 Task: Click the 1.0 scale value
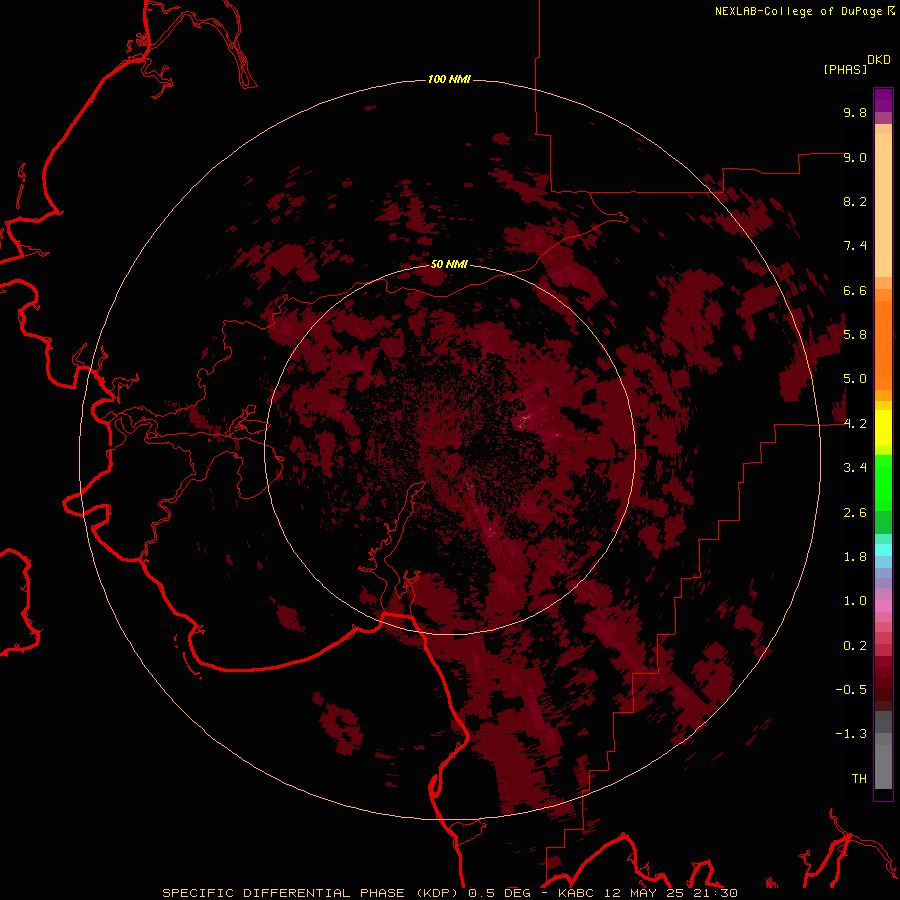point(855,601)
